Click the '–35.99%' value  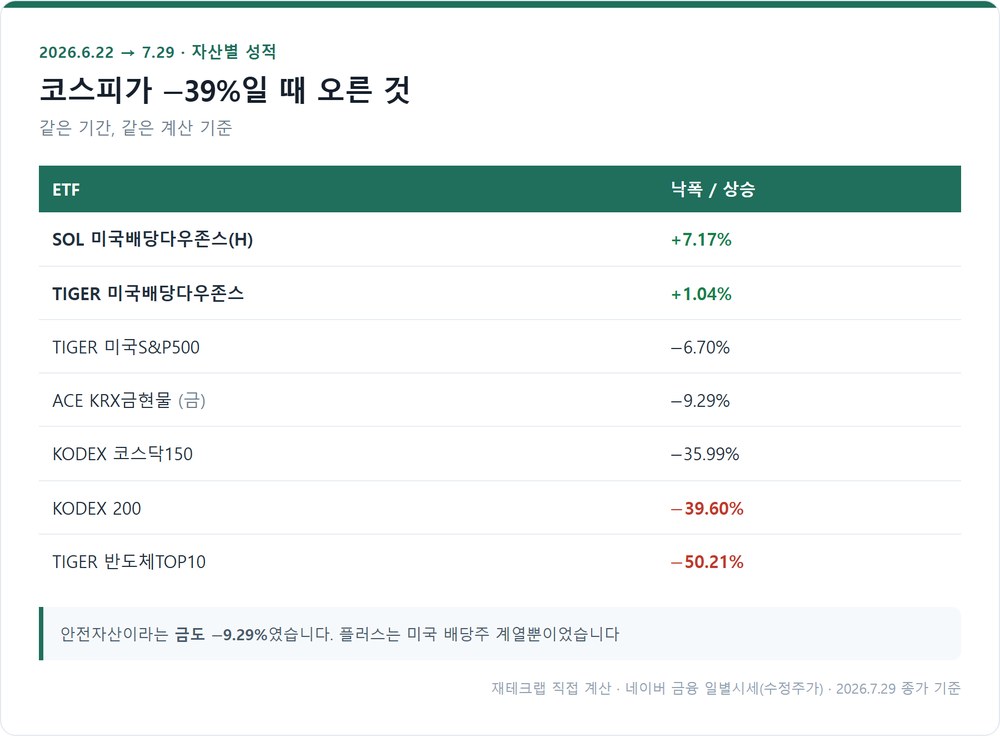click(705, 454)
